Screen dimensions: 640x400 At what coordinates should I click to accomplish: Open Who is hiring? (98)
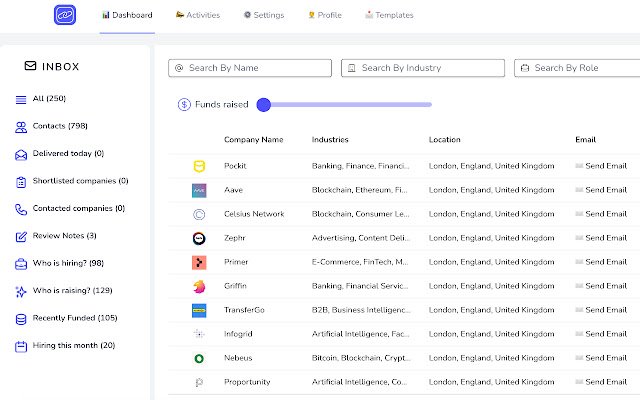(68, 263)
